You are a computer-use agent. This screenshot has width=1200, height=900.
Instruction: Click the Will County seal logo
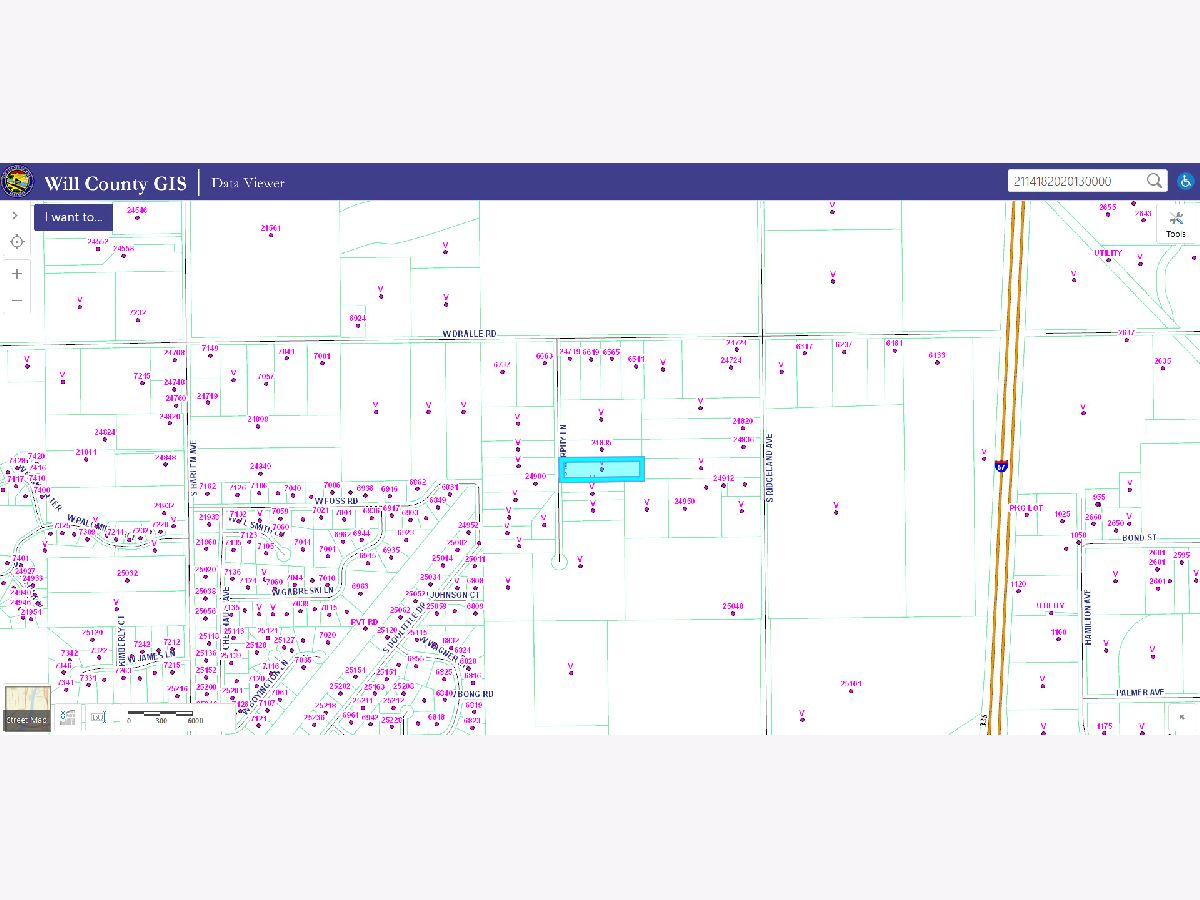click(18, 182)
